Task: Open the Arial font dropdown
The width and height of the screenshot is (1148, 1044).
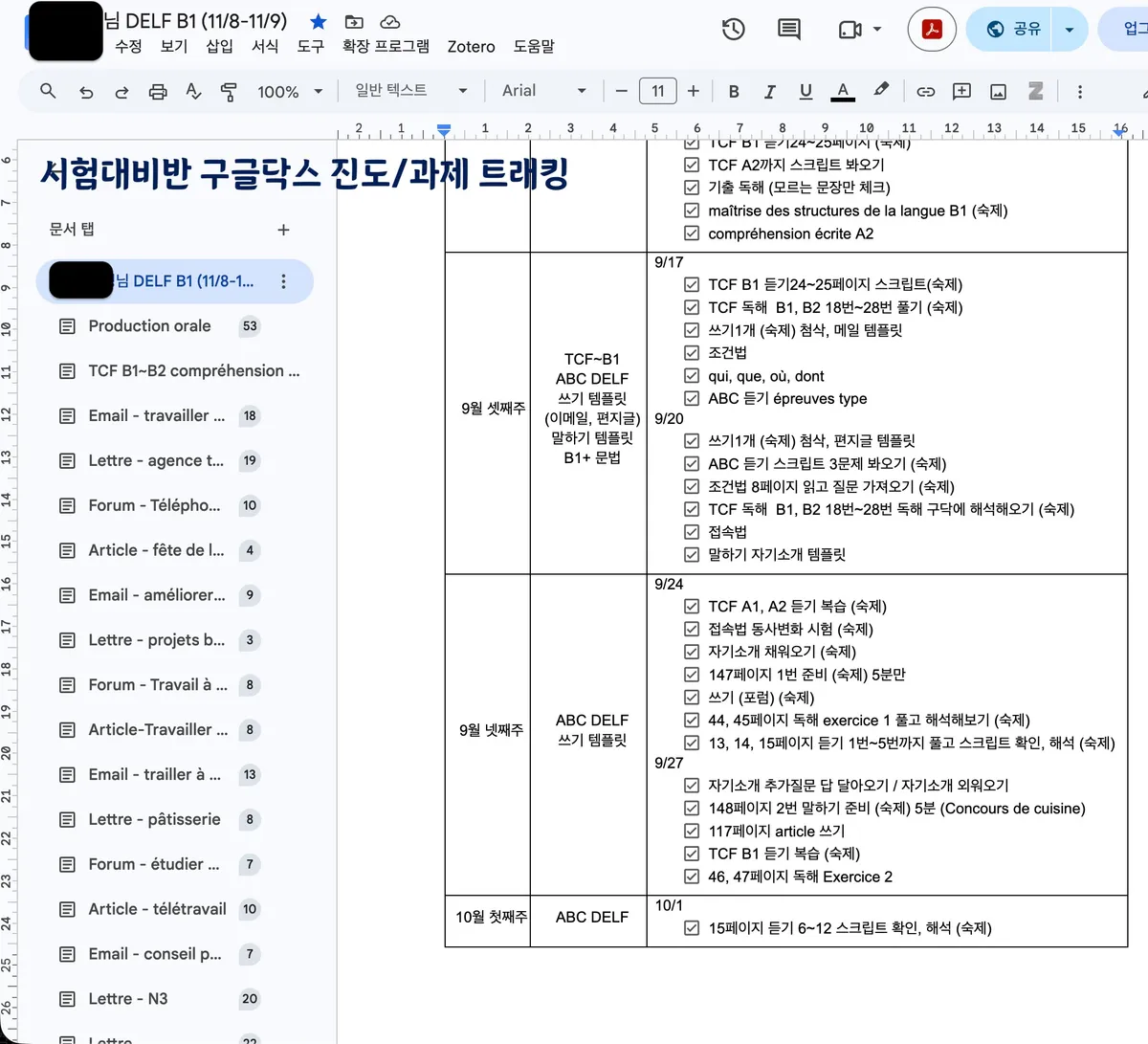Action: [x=544, y=91]
